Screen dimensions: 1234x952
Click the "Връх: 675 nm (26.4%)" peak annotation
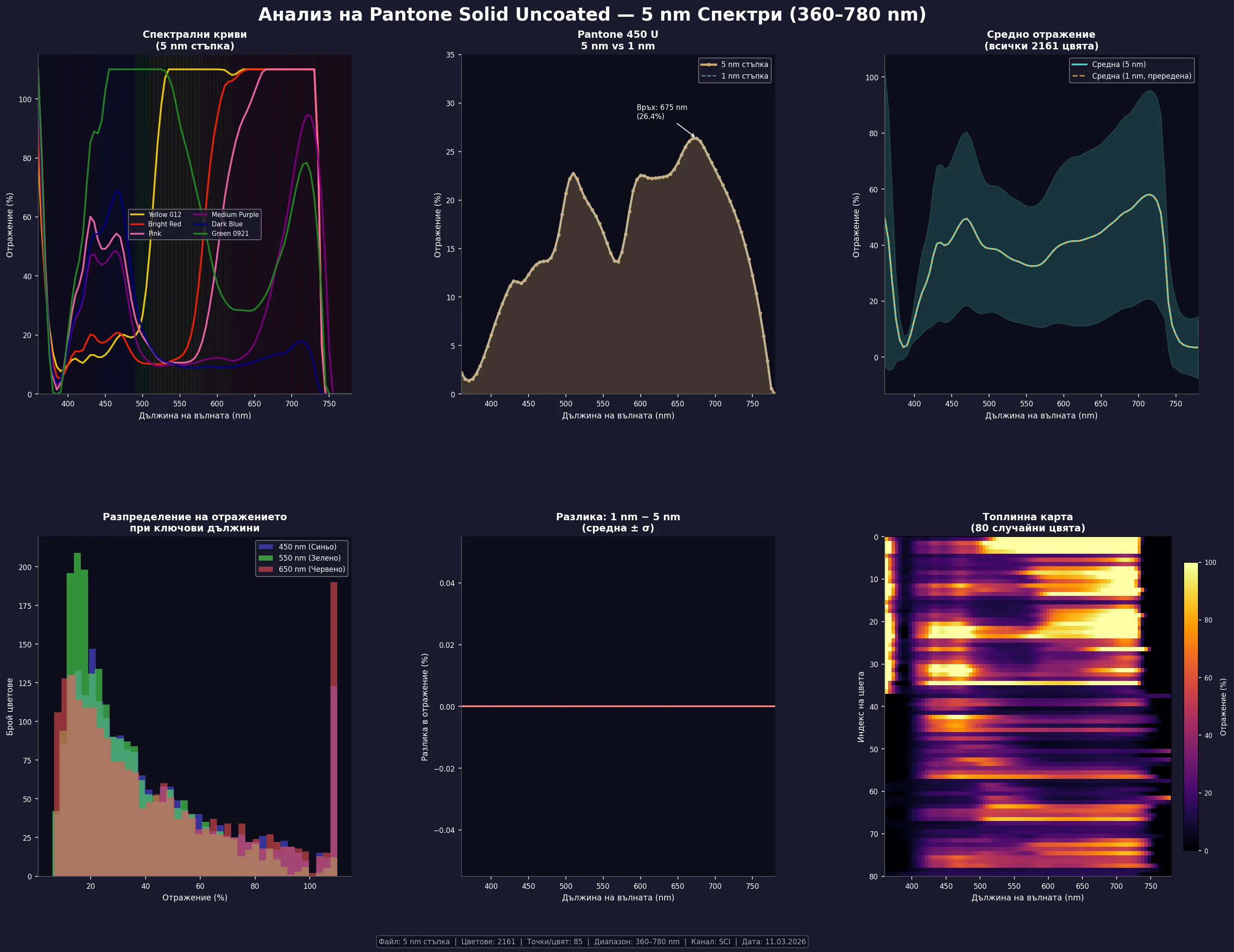click(662, 112)
